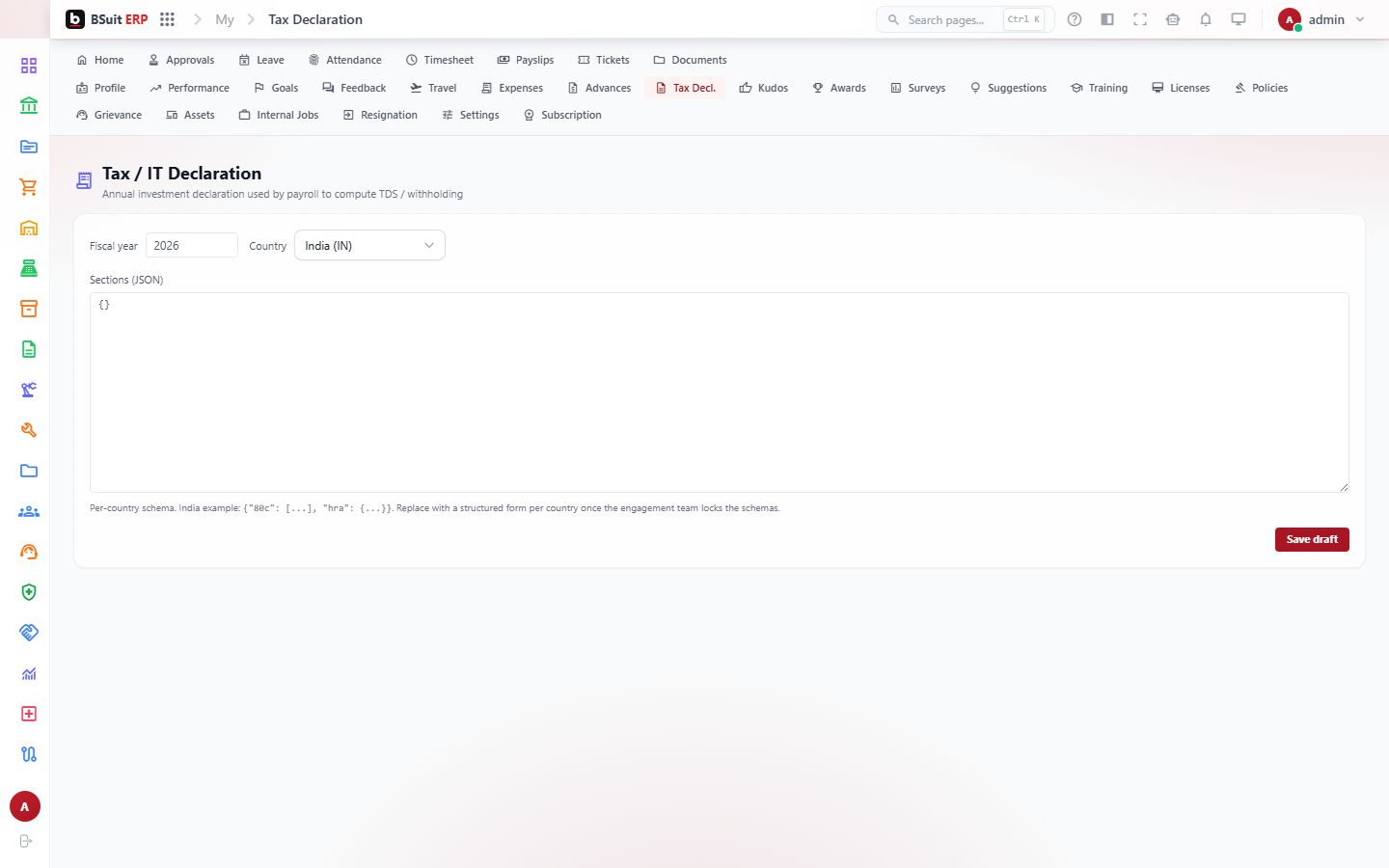This screenshot has width=1389, height=868.
Task: Open the shopping cart sidebar icon
Action: click(29, 187)
